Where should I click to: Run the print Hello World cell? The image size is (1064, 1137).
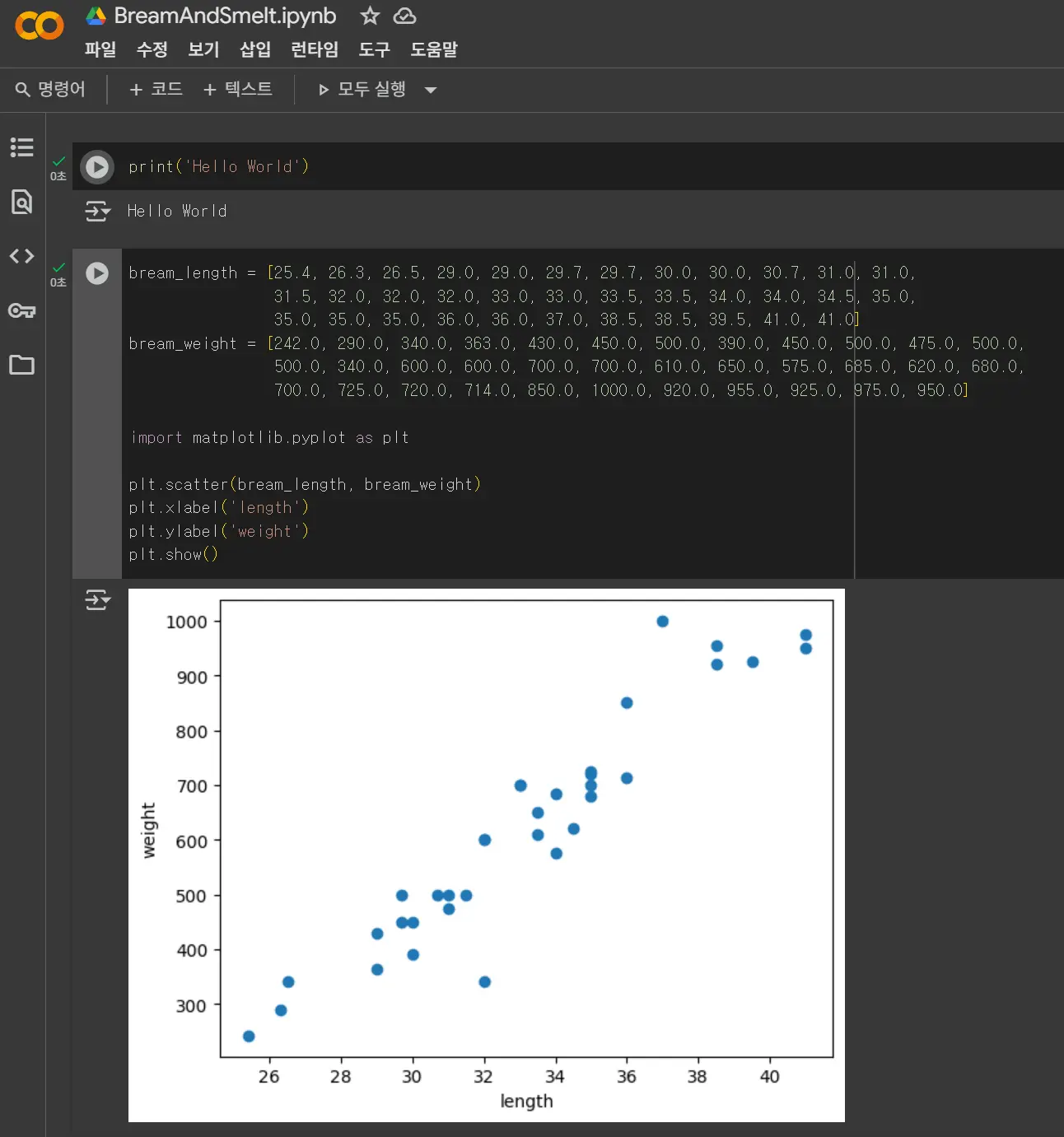[x=97, y=167]
